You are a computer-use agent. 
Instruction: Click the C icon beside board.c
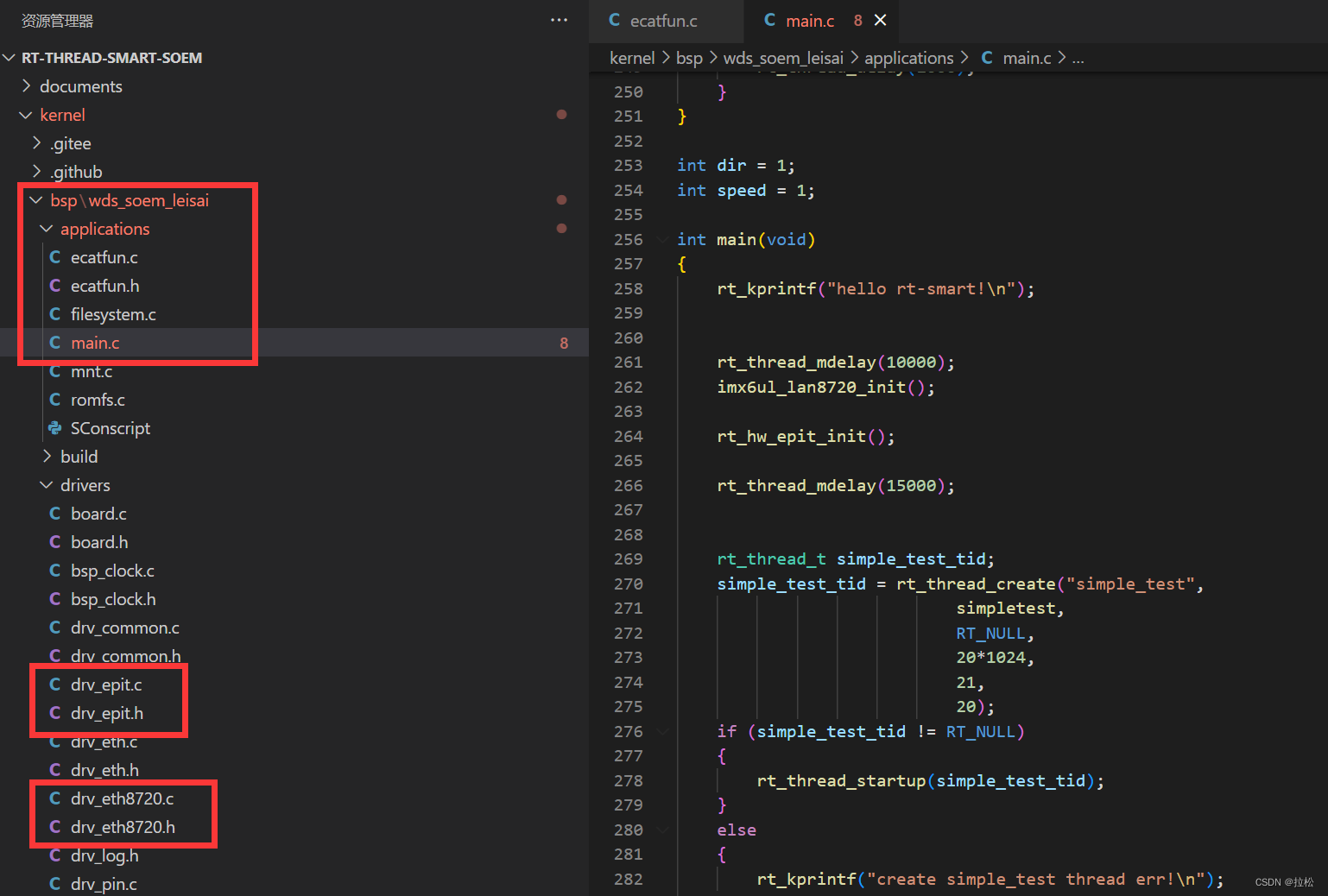55,514
